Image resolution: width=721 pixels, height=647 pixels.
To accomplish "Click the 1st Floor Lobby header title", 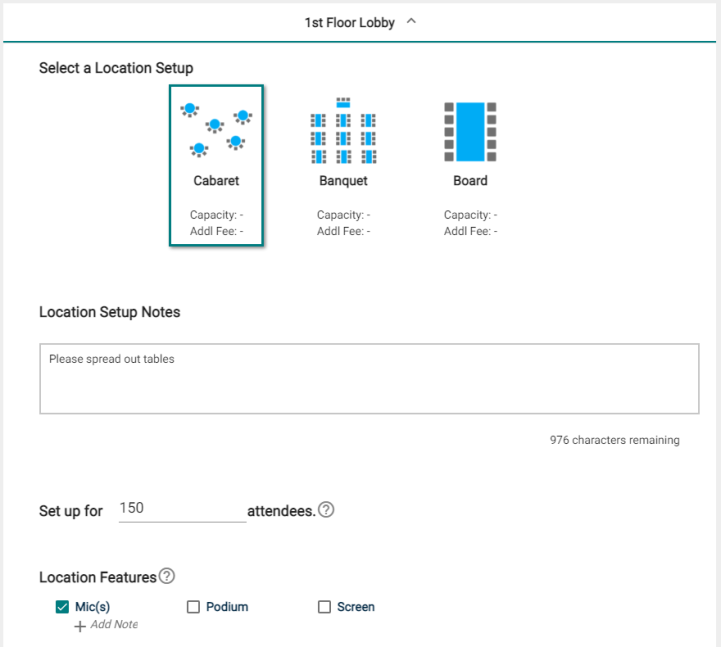I will coord(349,23).
